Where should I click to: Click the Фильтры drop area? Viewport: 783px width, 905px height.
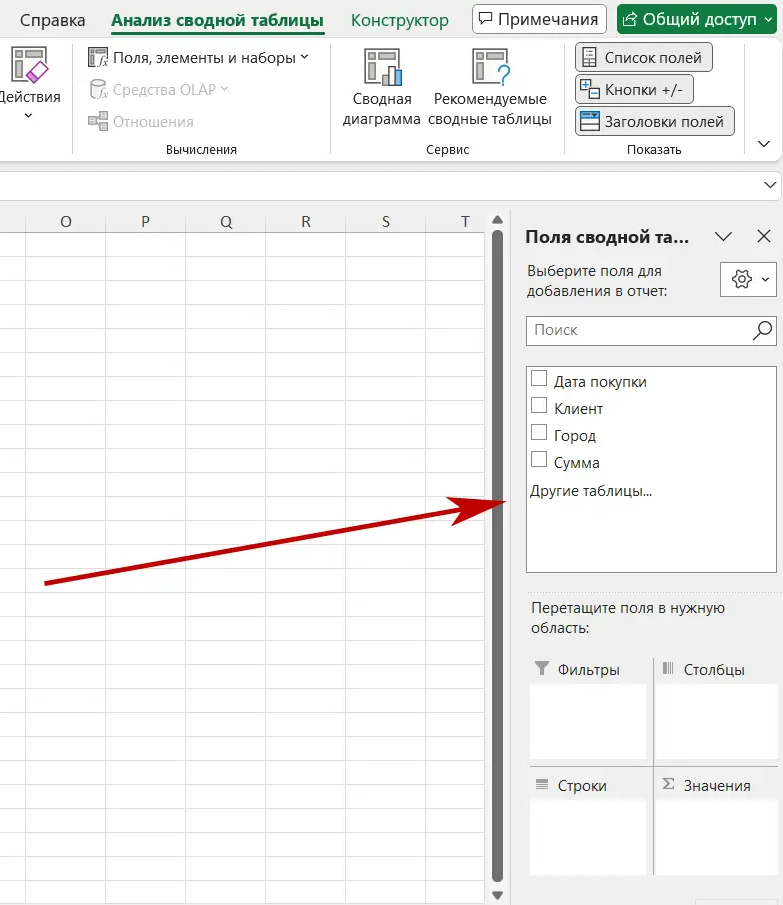(588, 721)
